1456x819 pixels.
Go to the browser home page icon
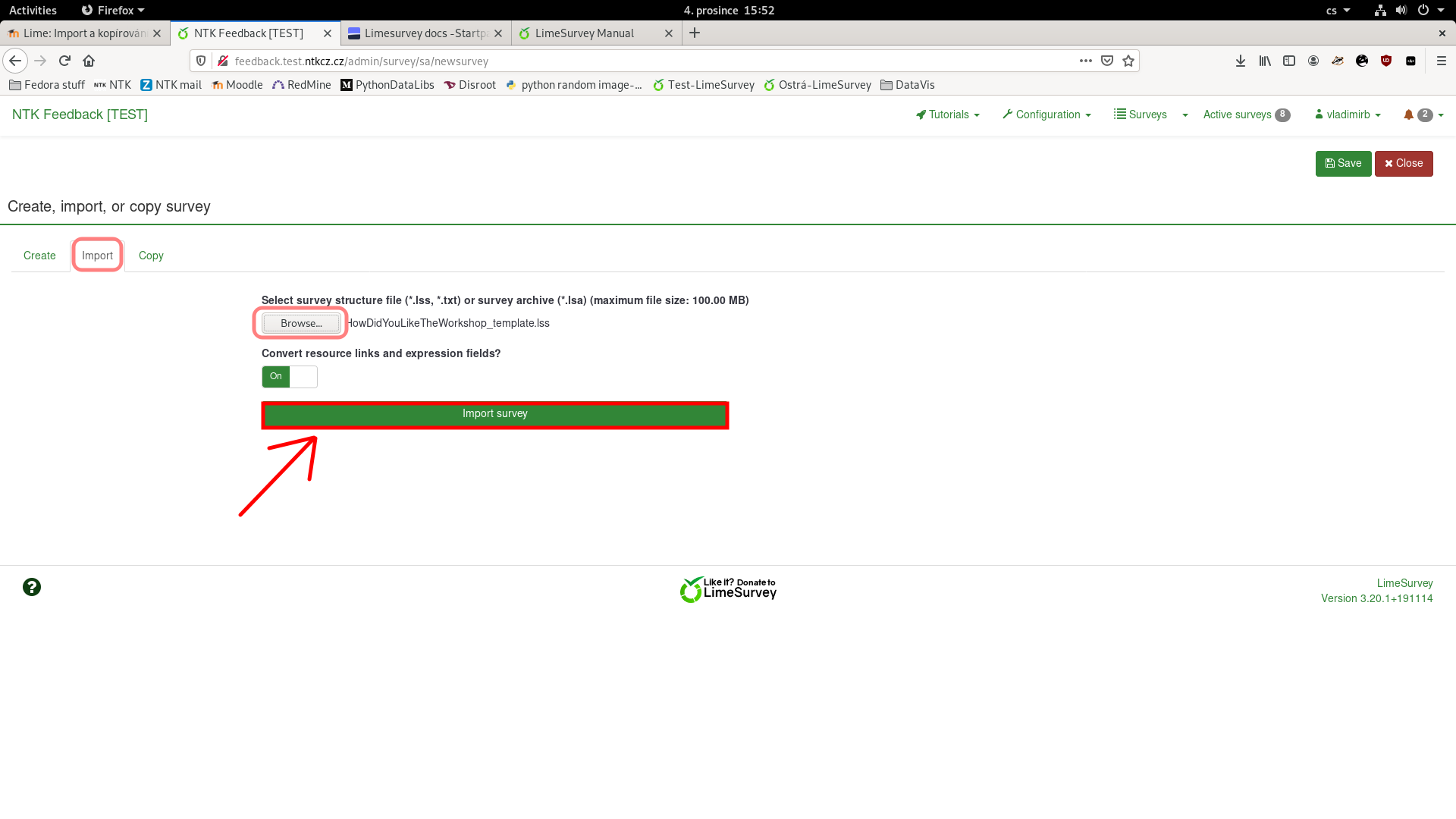[x=89, y=61]
